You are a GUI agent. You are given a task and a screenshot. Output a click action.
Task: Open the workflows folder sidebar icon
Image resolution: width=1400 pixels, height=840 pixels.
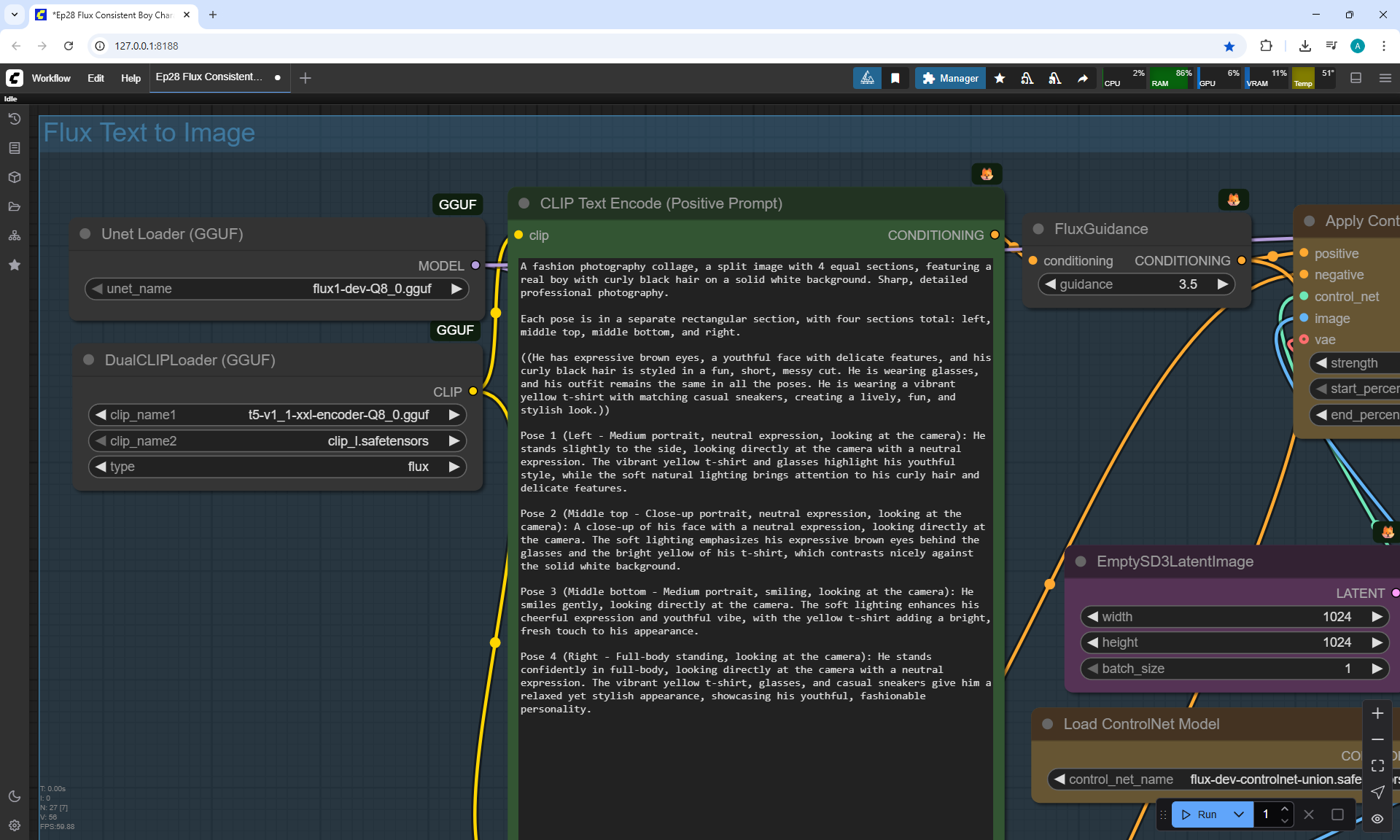pyautogui.click(x=15, y=206)
